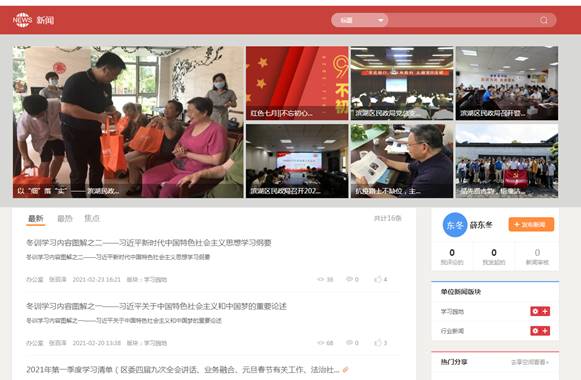Click the NEWS globe logo
This screenshot has width=581, height=380.
coord(22,20)
